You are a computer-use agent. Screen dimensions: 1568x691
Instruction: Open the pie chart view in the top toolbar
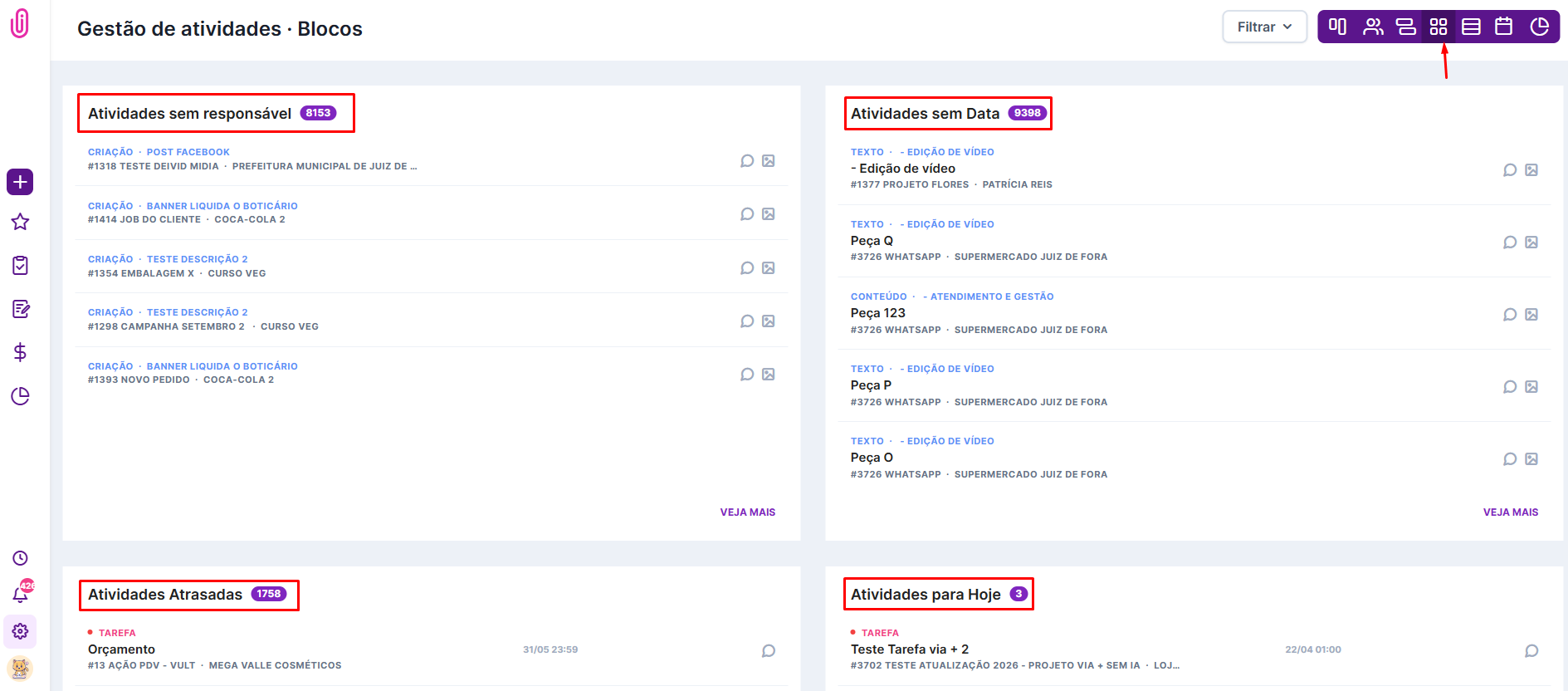click(1539, 27)
